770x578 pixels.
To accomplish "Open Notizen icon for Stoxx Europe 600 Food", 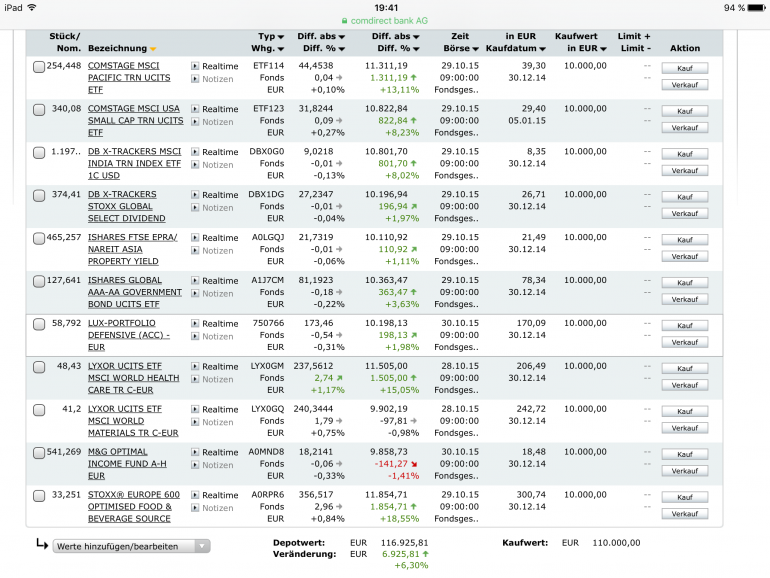I will click(x=195, y=507).
